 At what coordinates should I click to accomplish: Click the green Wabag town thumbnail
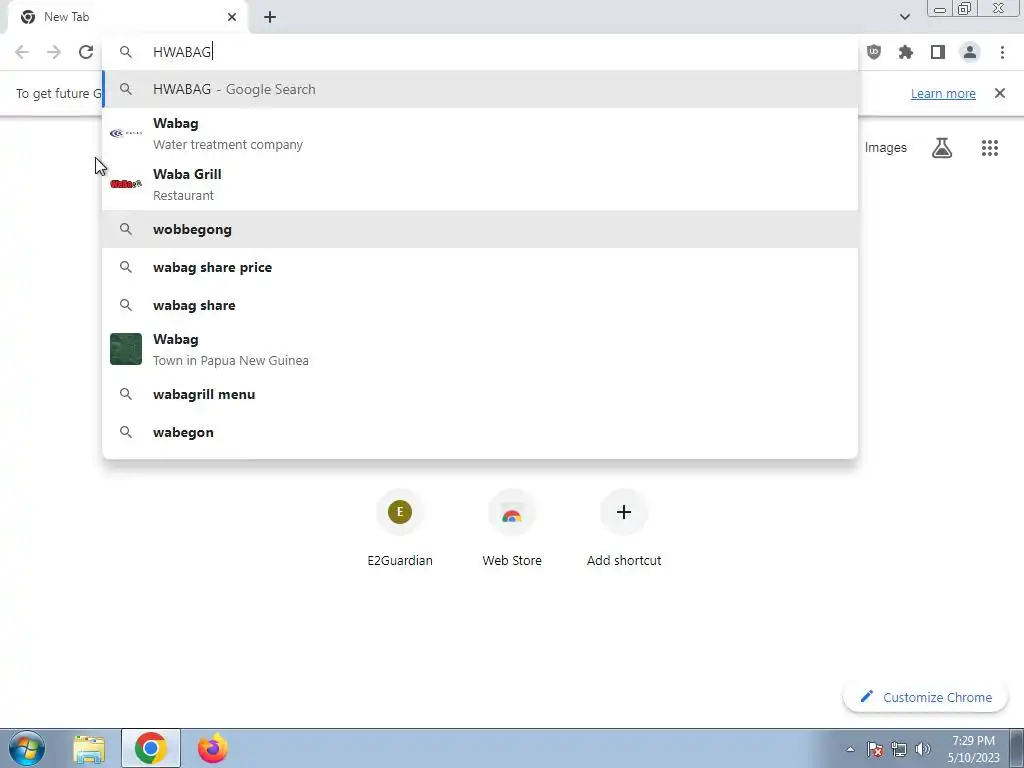125,349
